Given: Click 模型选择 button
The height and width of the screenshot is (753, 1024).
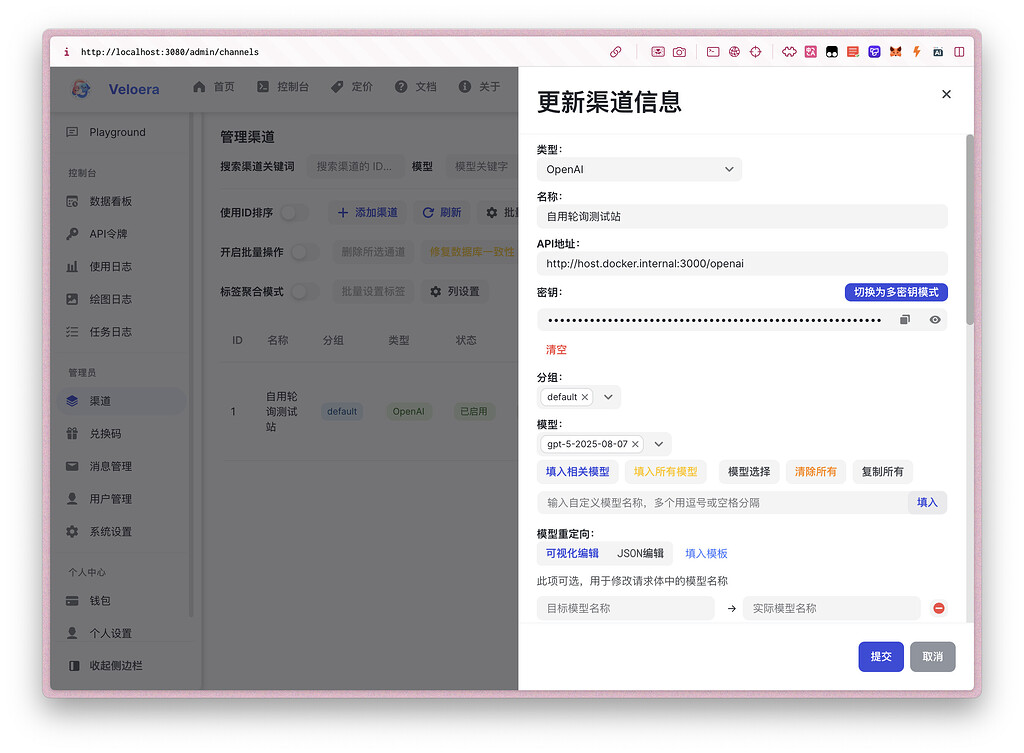Looking at the screenshot, I should coord(749,472).
